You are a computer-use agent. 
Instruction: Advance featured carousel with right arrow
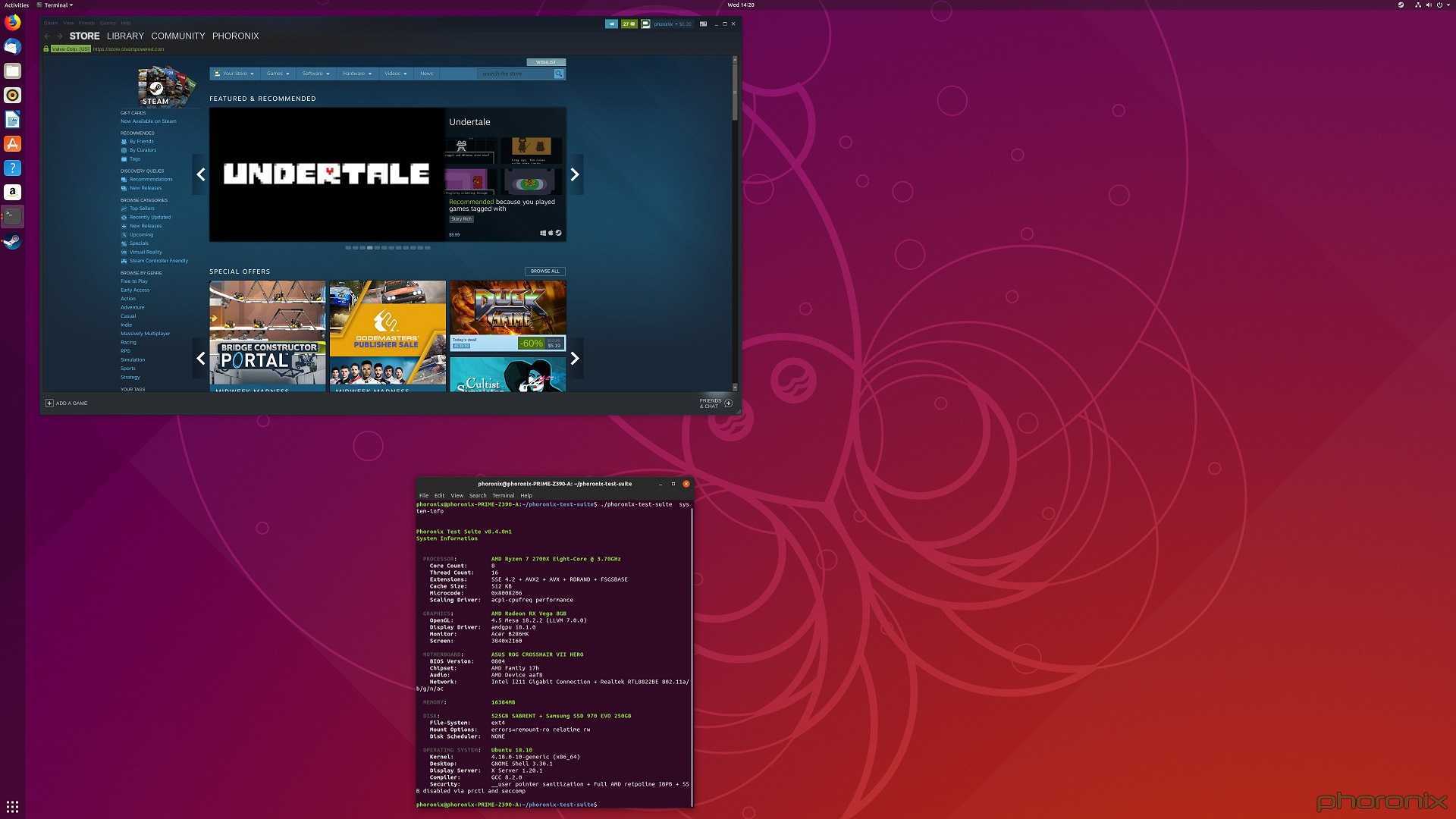pos(575,174)
